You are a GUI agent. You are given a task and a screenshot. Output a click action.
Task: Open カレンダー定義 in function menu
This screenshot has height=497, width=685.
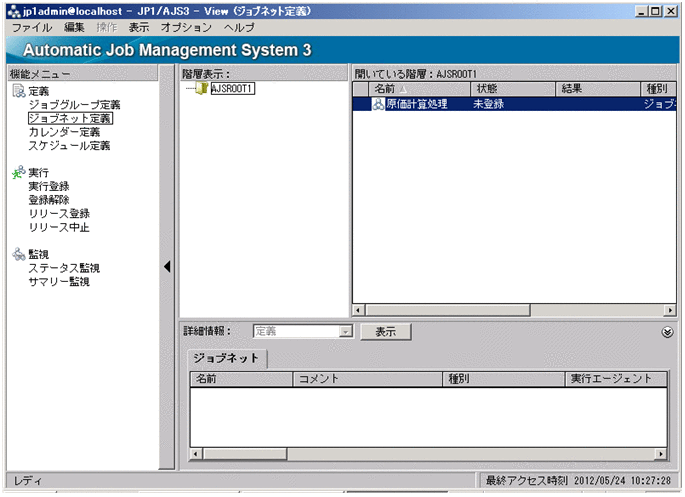[x=64, y=132]
